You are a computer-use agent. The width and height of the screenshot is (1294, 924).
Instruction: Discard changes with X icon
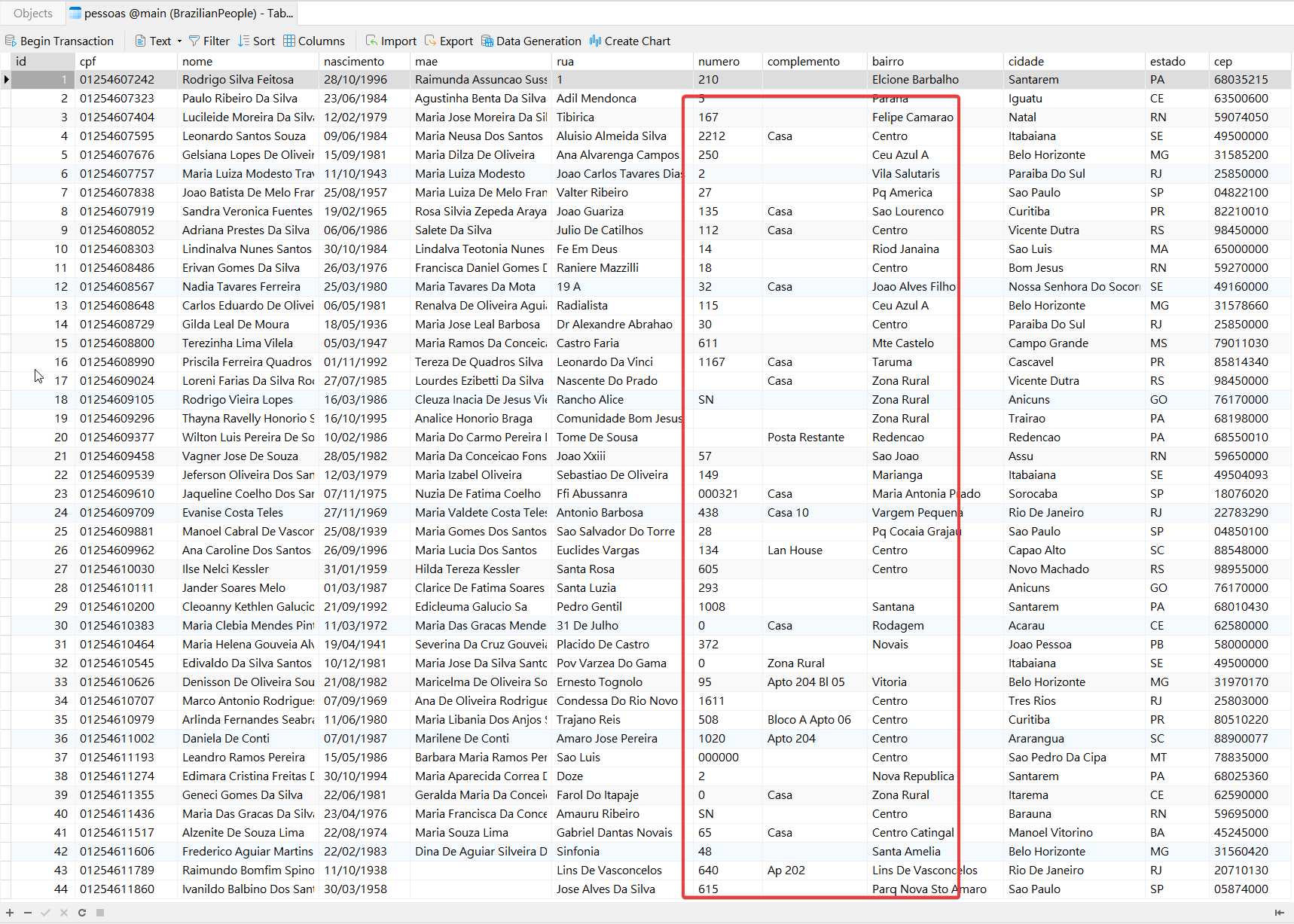63,913
